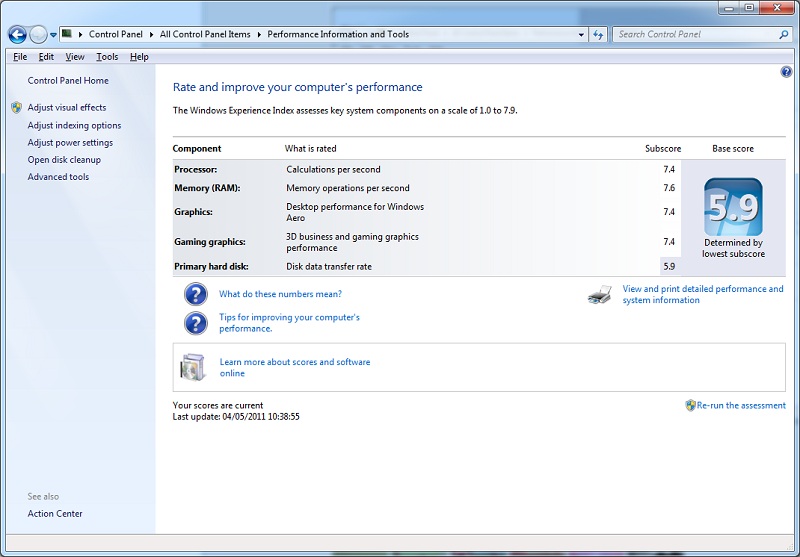Click the magnifier icon in the search box
This screenshot has width=800, height=557.
pyautogui.click(x=784, y=34)
